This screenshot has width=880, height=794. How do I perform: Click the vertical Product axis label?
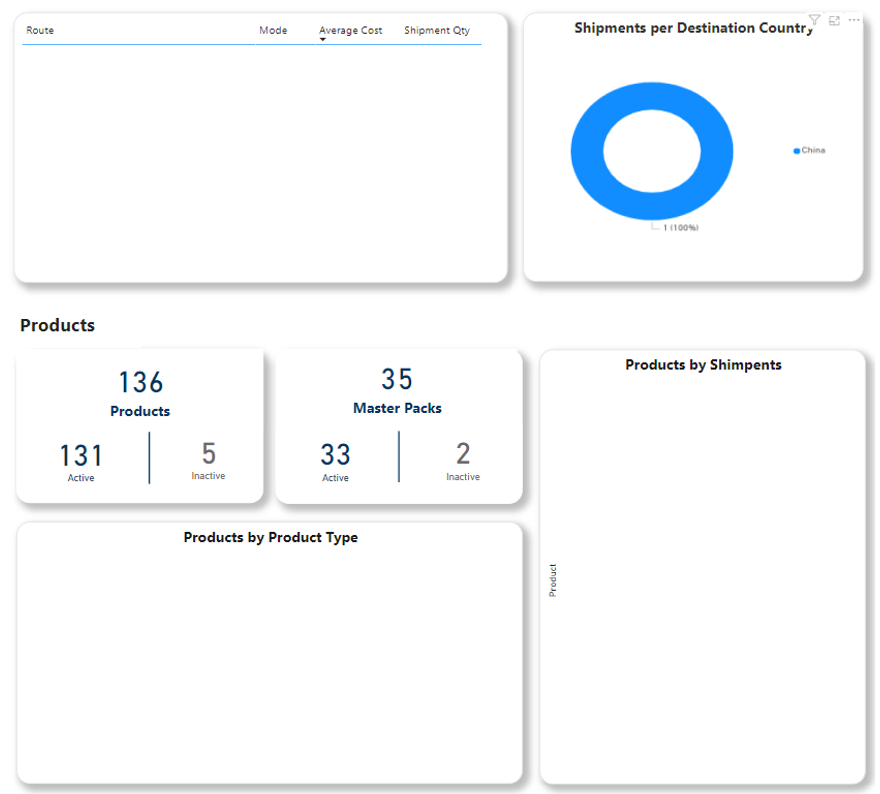[553, 580]
